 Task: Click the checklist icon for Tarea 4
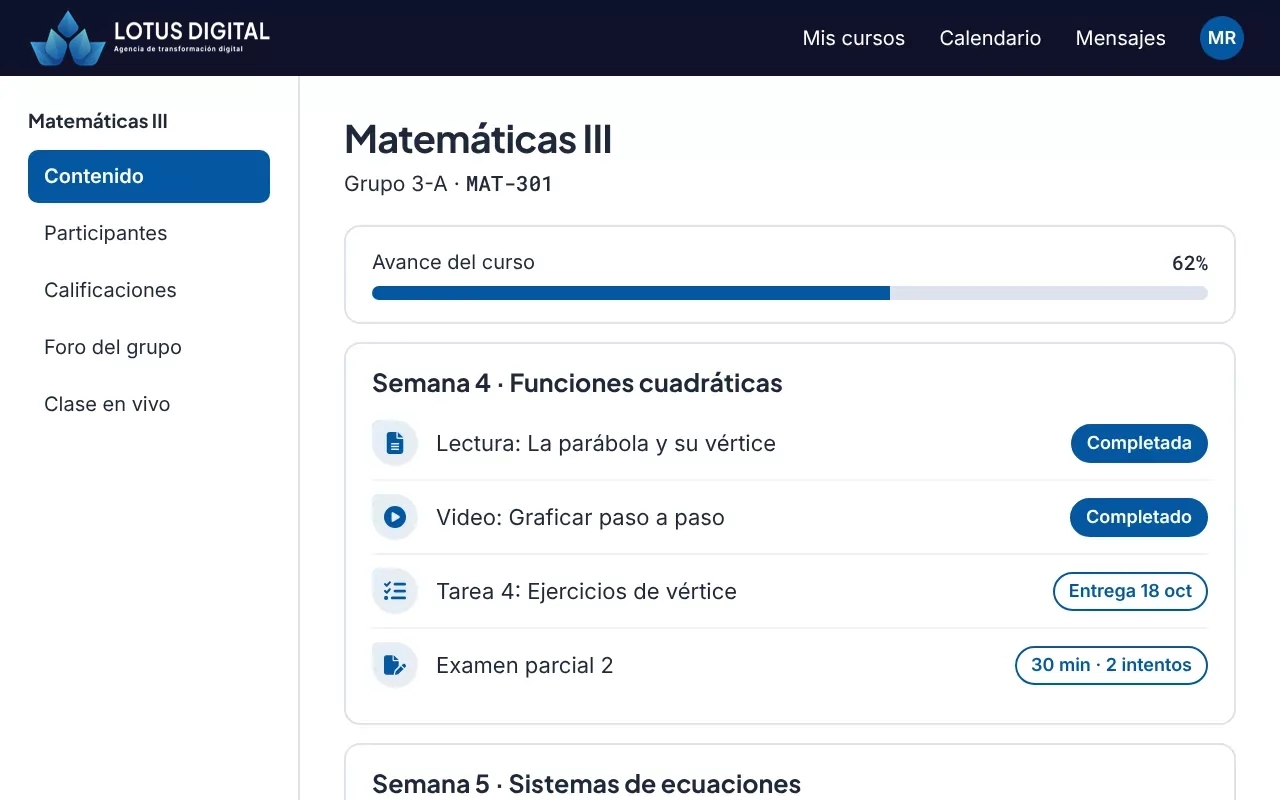click(395, 591)
